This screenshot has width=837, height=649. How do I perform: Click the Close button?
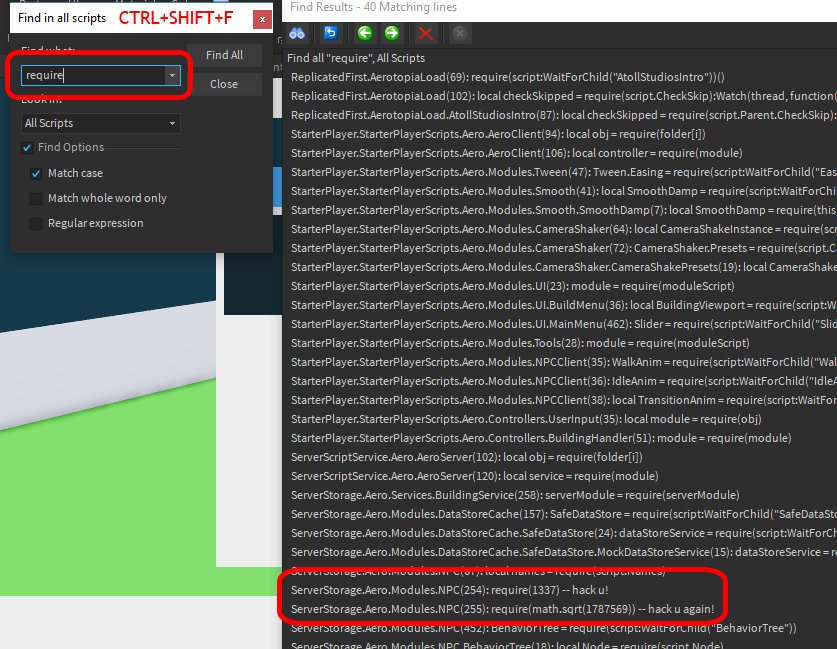(226, 84)
